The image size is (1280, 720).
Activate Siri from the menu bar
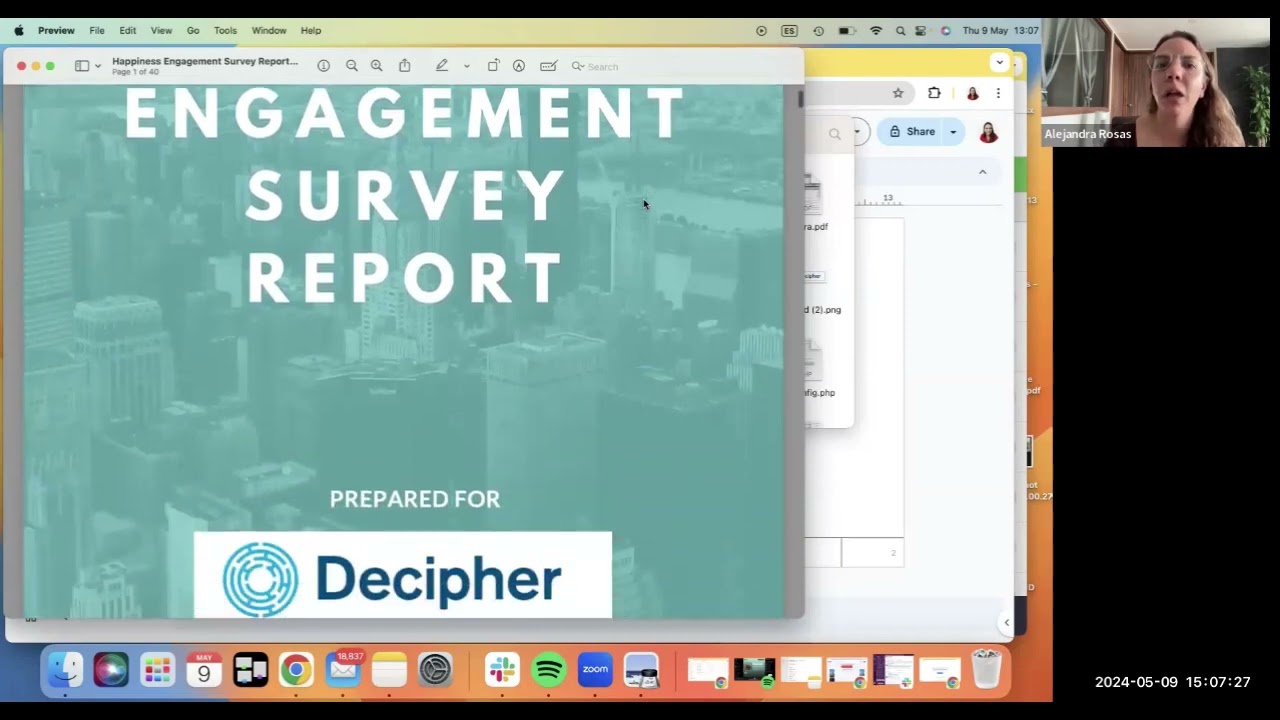(x=945, y=31)
